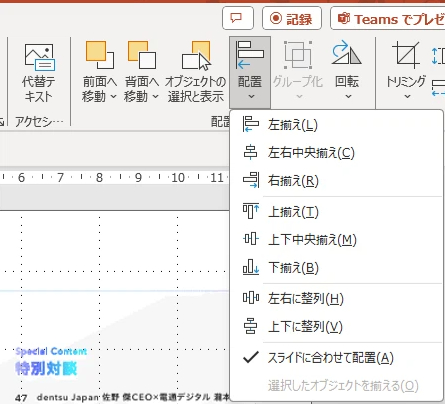445x404 pixels.
Task: Click the grayed グループ化 group icon
Action: (298, 55)
